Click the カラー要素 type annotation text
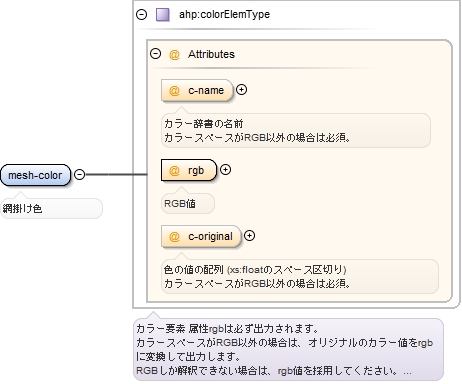The width and height of the screenshot is (462, 384). (x=288, y=349)
